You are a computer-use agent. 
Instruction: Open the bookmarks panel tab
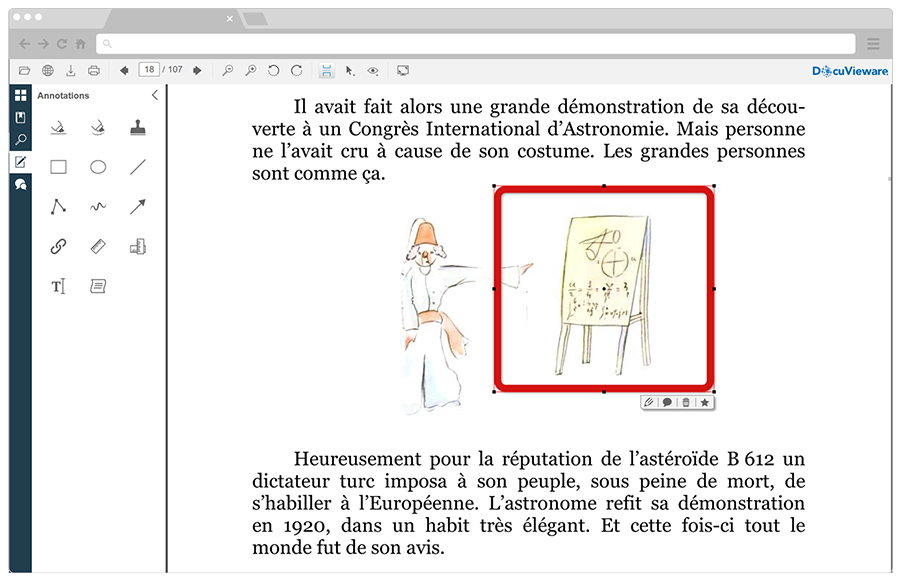[21, 118]
